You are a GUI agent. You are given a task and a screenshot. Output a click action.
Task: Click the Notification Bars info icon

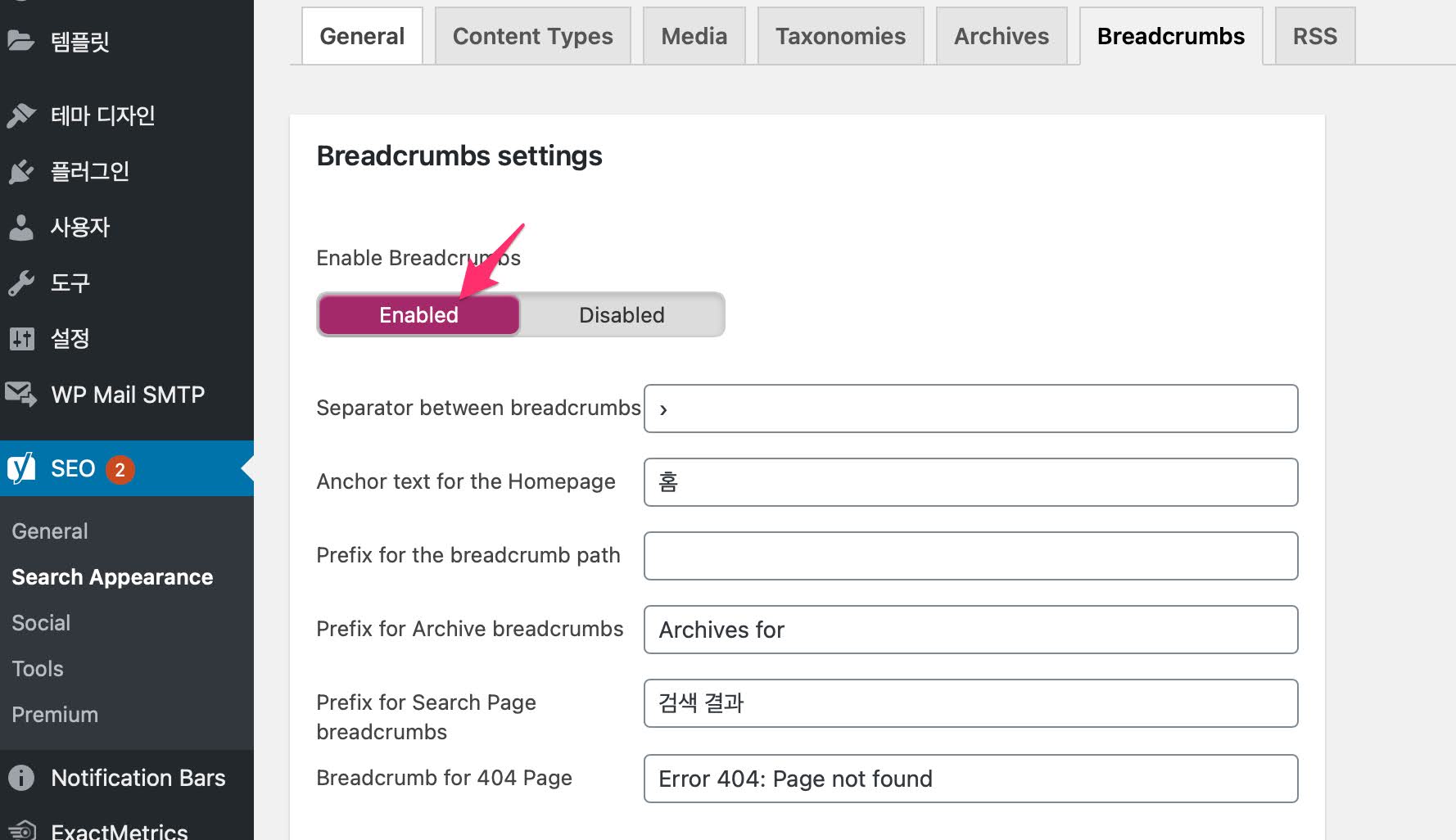21,778
